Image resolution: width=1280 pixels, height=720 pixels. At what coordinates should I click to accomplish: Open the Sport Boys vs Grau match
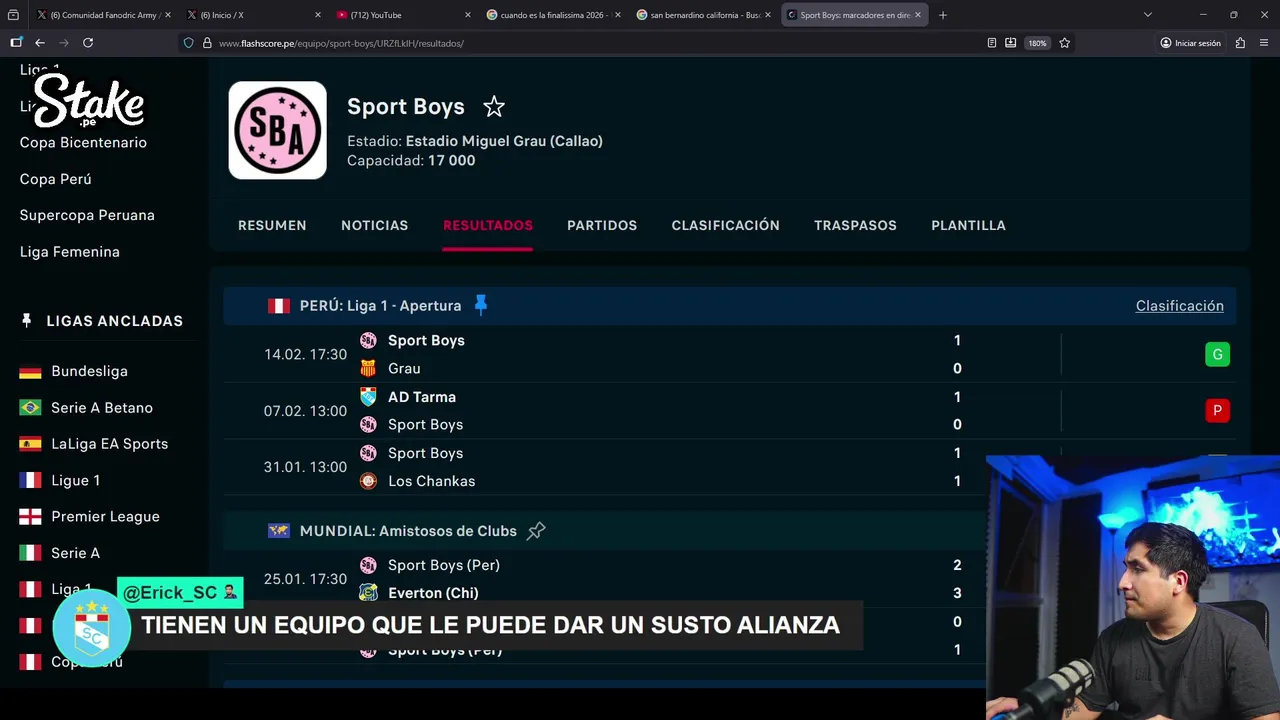730,354
